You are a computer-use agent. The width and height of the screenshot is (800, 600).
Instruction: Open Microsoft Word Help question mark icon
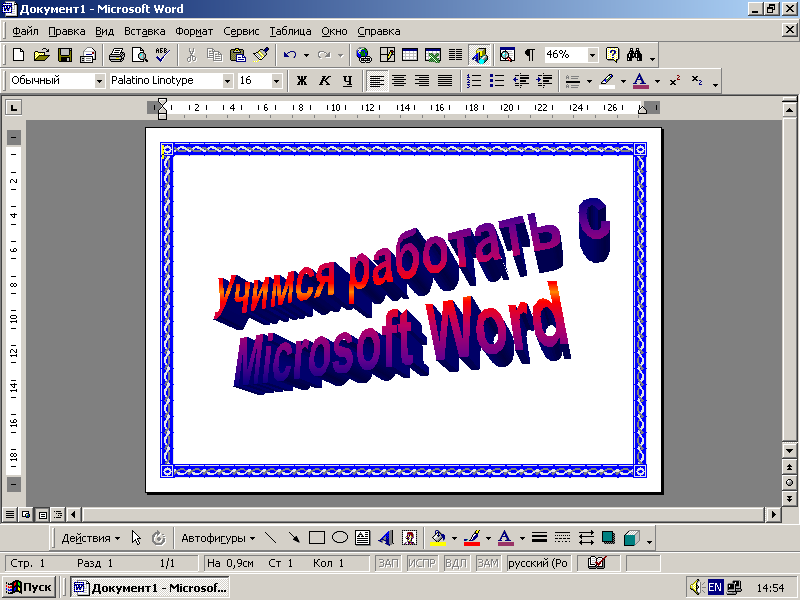click(x=612, y=55)
